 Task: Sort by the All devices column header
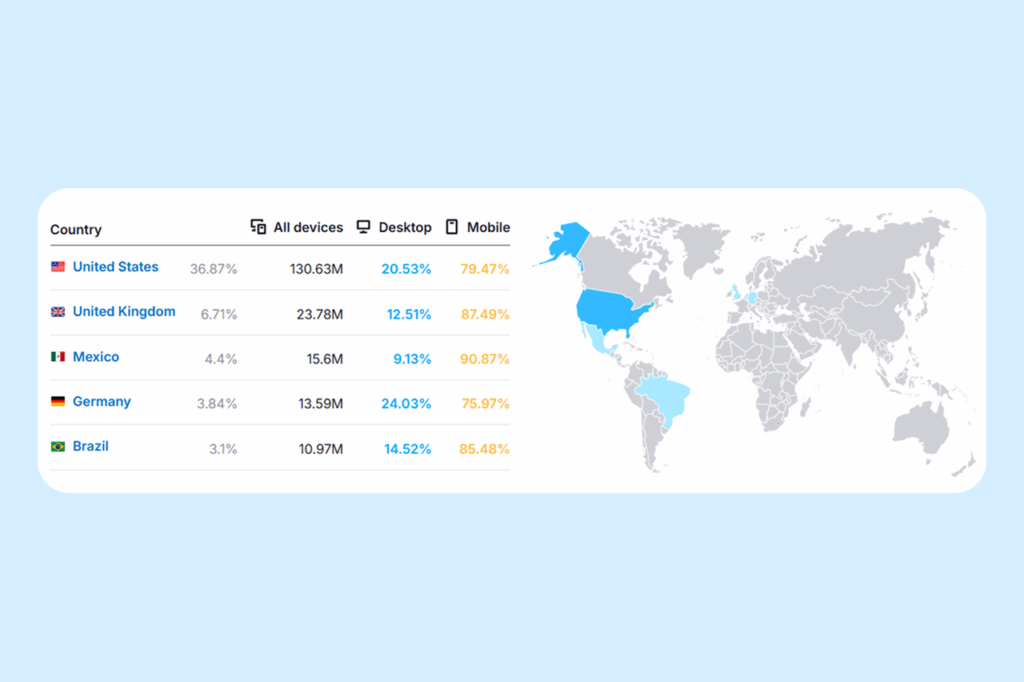point(308,228)
